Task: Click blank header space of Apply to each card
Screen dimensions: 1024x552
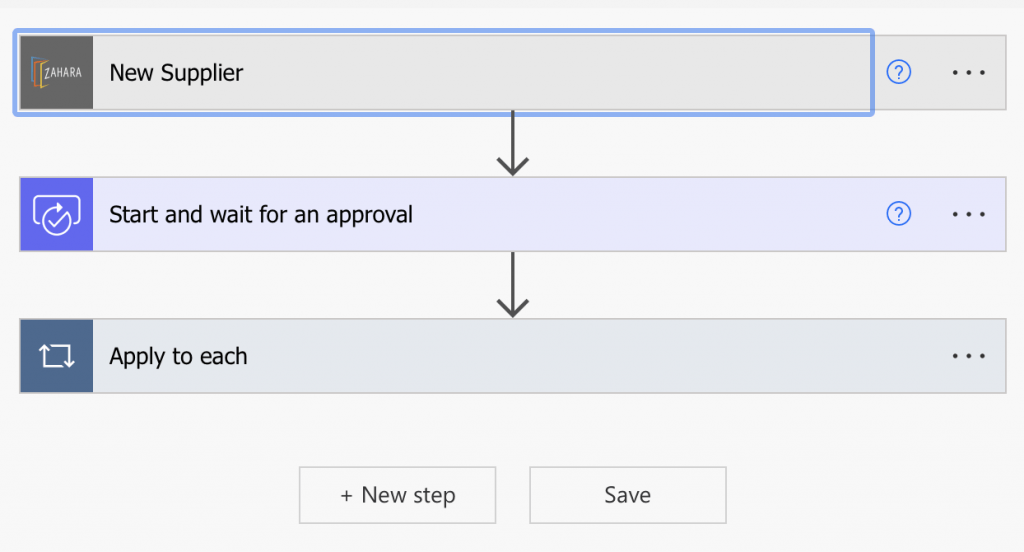Action: (x=594, y=356)
